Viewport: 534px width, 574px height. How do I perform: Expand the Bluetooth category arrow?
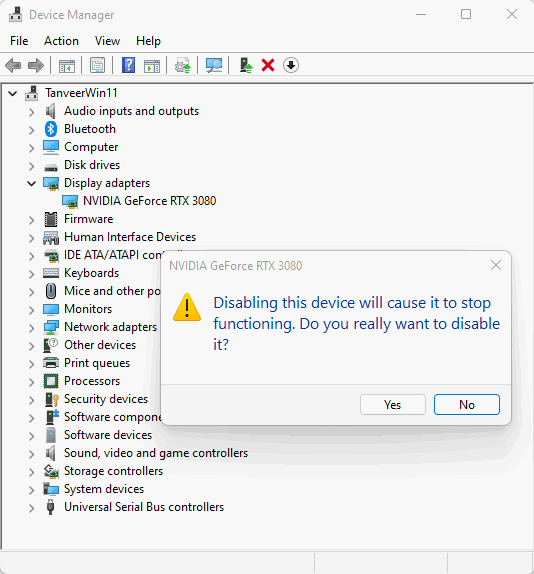point(32,130)
